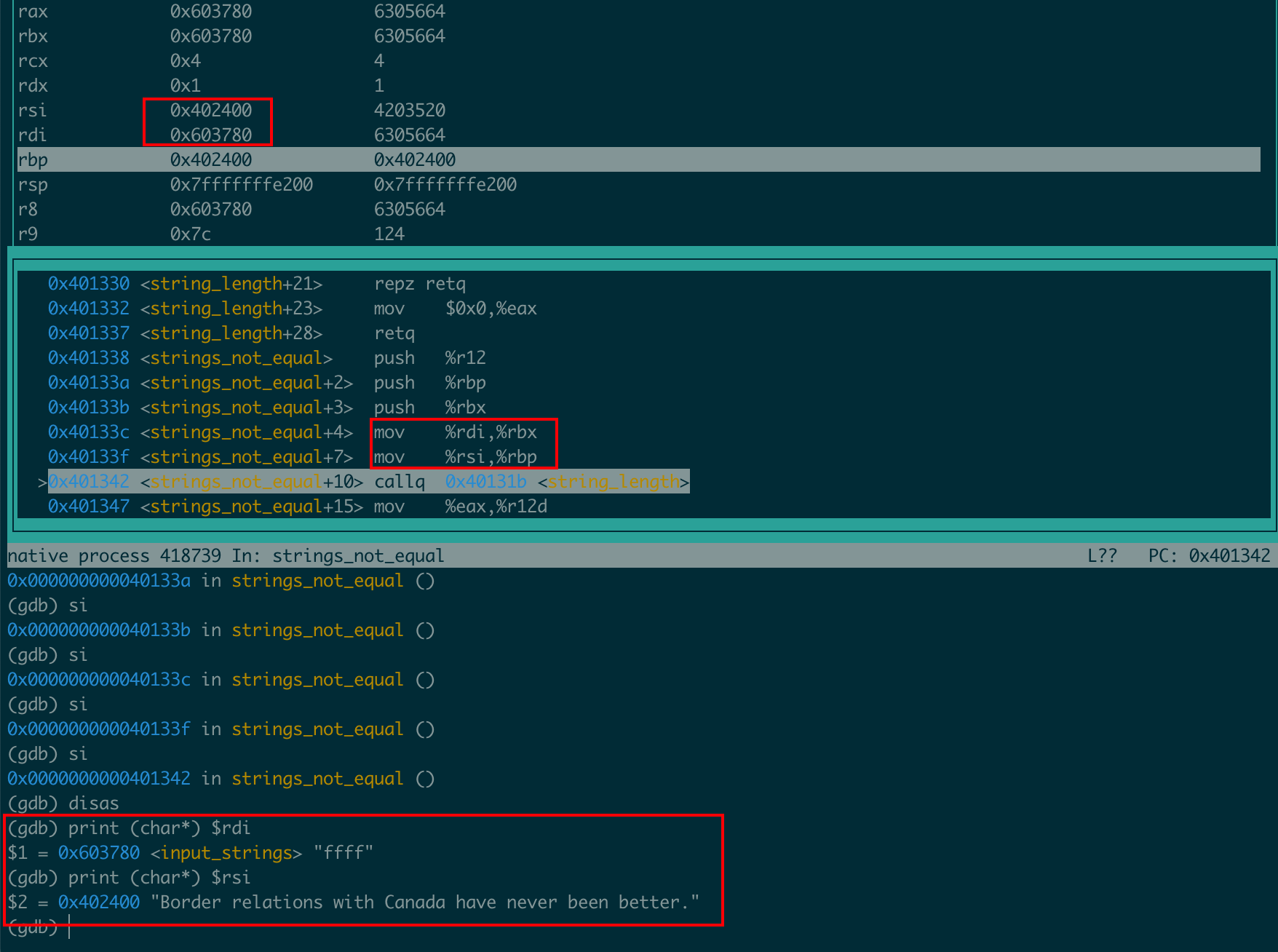Click the 0x000000000040133f console output line
1278x952 pixels.
click(221, 729)
